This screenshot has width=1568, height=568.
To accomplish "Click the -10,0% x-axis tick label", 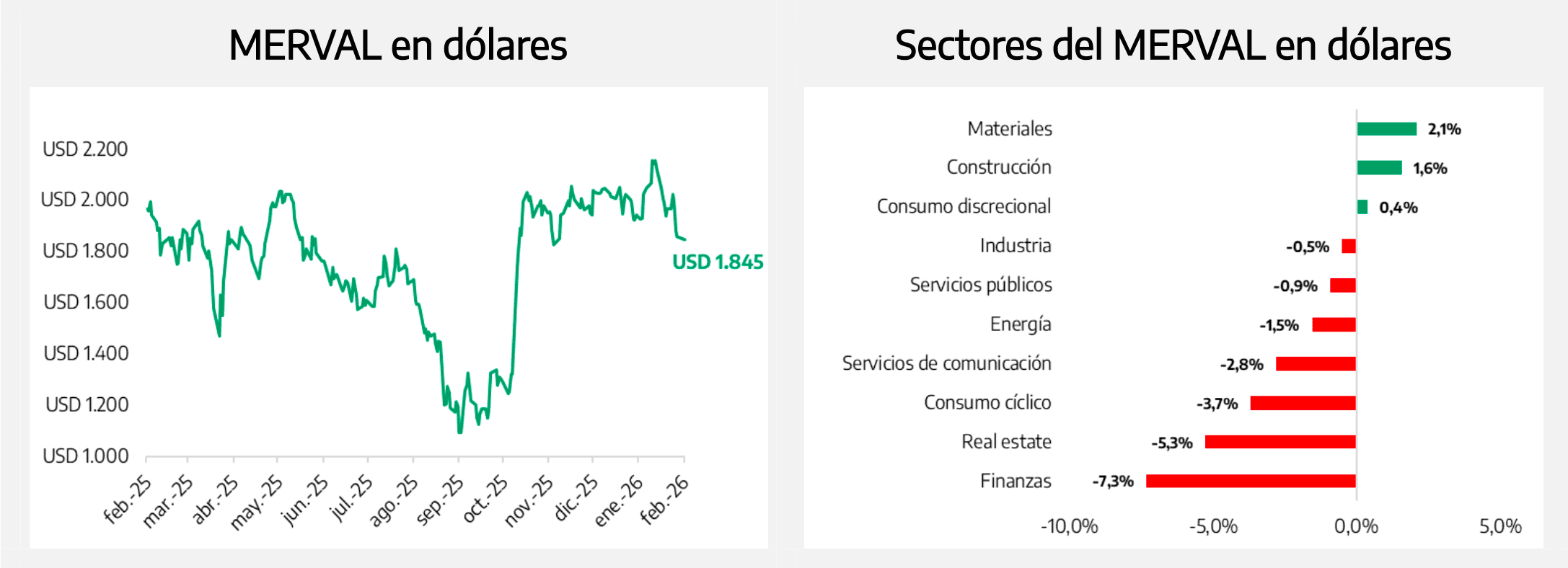I will (1069, 526).
